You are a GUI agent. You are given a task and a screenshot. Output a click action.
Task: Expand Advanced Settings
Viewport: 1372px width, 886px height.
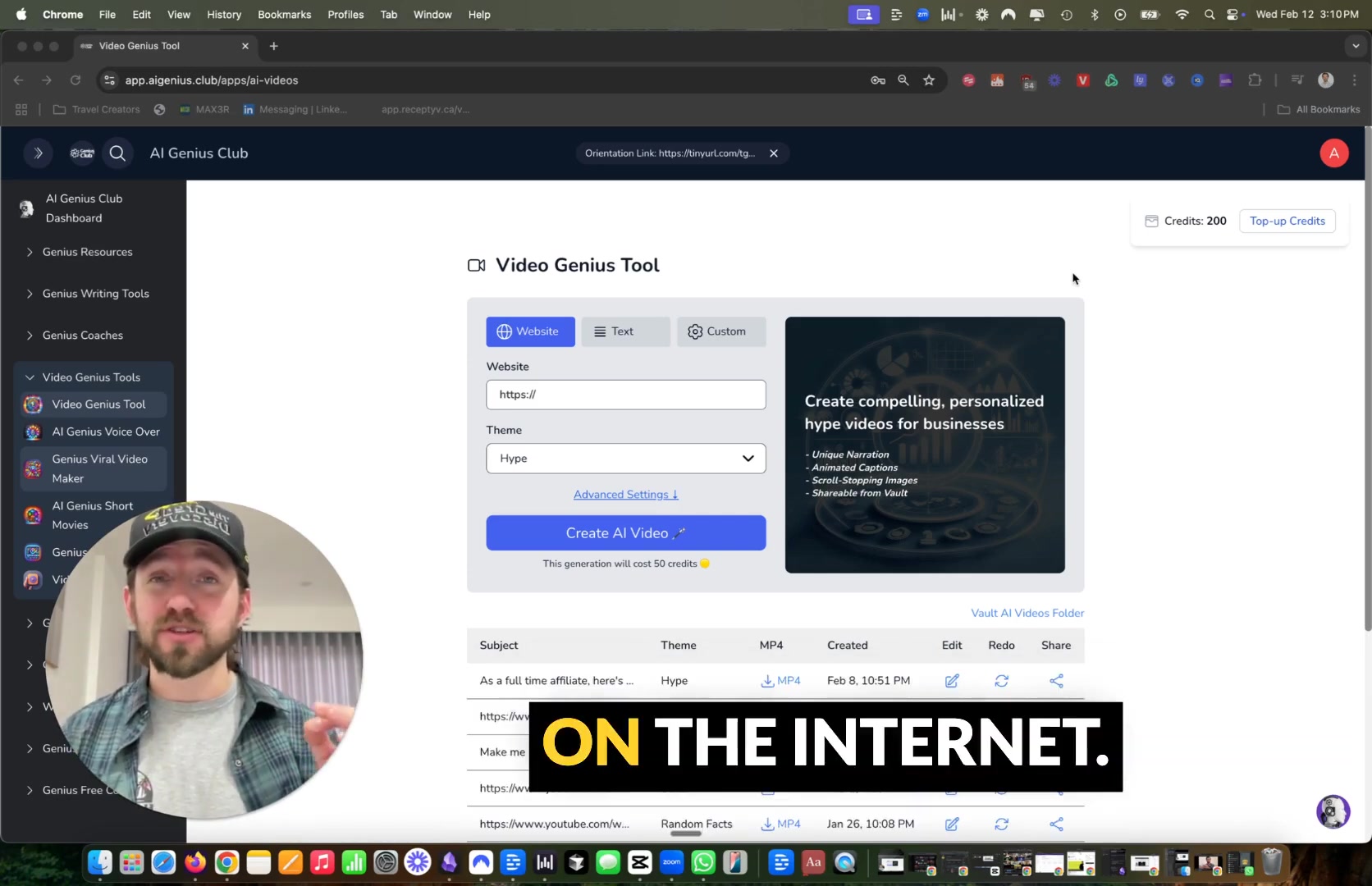(626, 495)
